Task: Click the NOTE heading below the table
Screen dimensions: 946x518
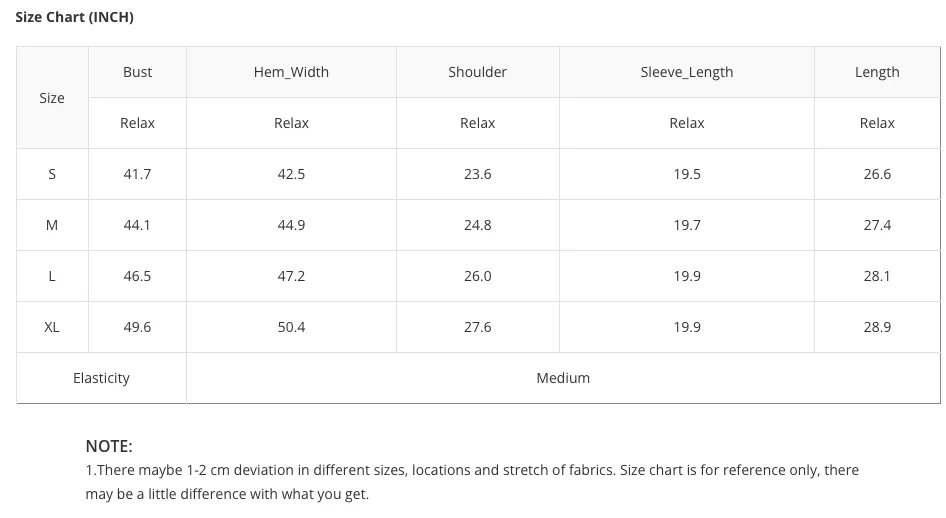Action: click(x=109, y=446)
